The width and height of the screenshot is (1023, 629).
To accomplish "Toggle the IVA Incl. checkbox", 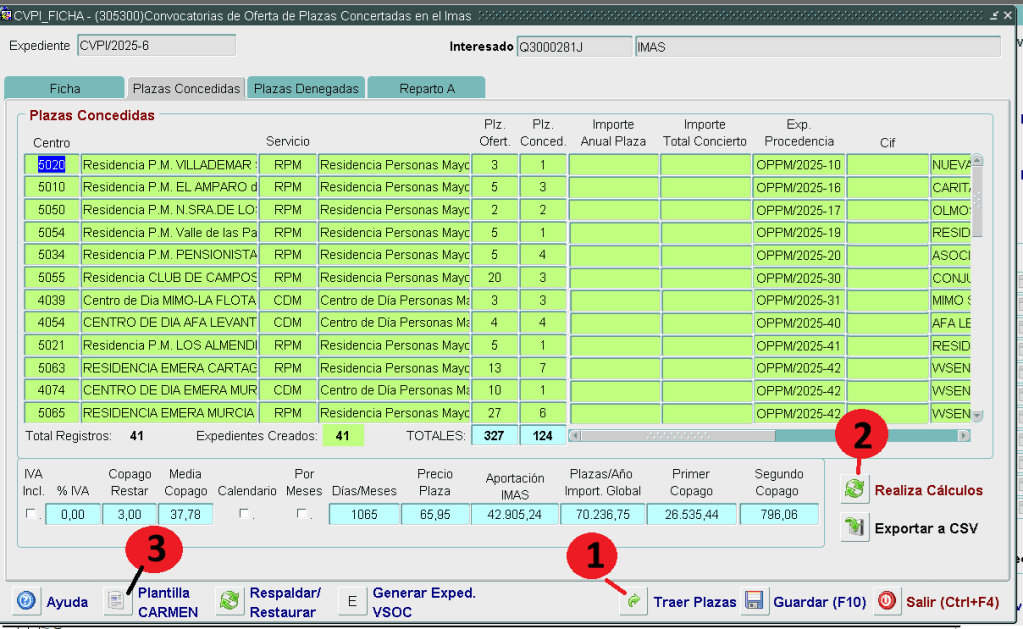I will pyautogui.click(x=31, y=514).
